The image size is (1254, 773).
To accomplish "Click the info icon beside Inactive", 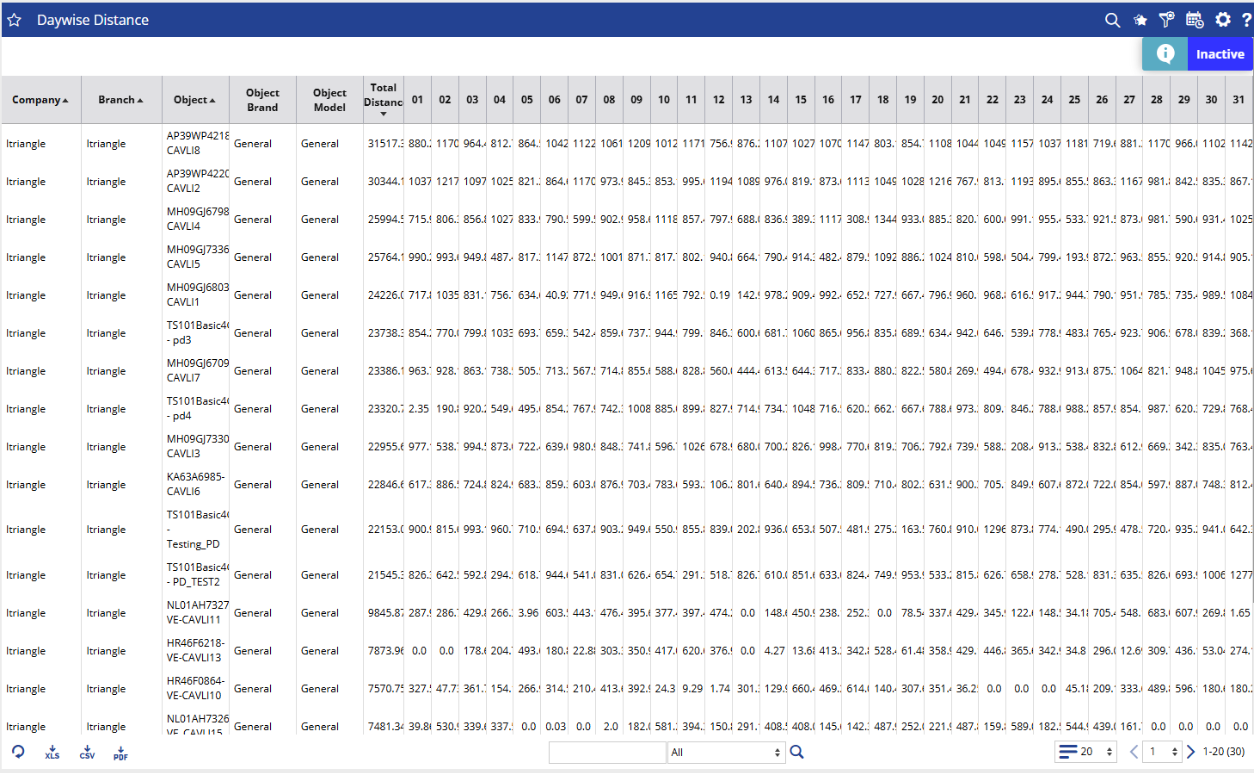I will (x=1165, y=54).
